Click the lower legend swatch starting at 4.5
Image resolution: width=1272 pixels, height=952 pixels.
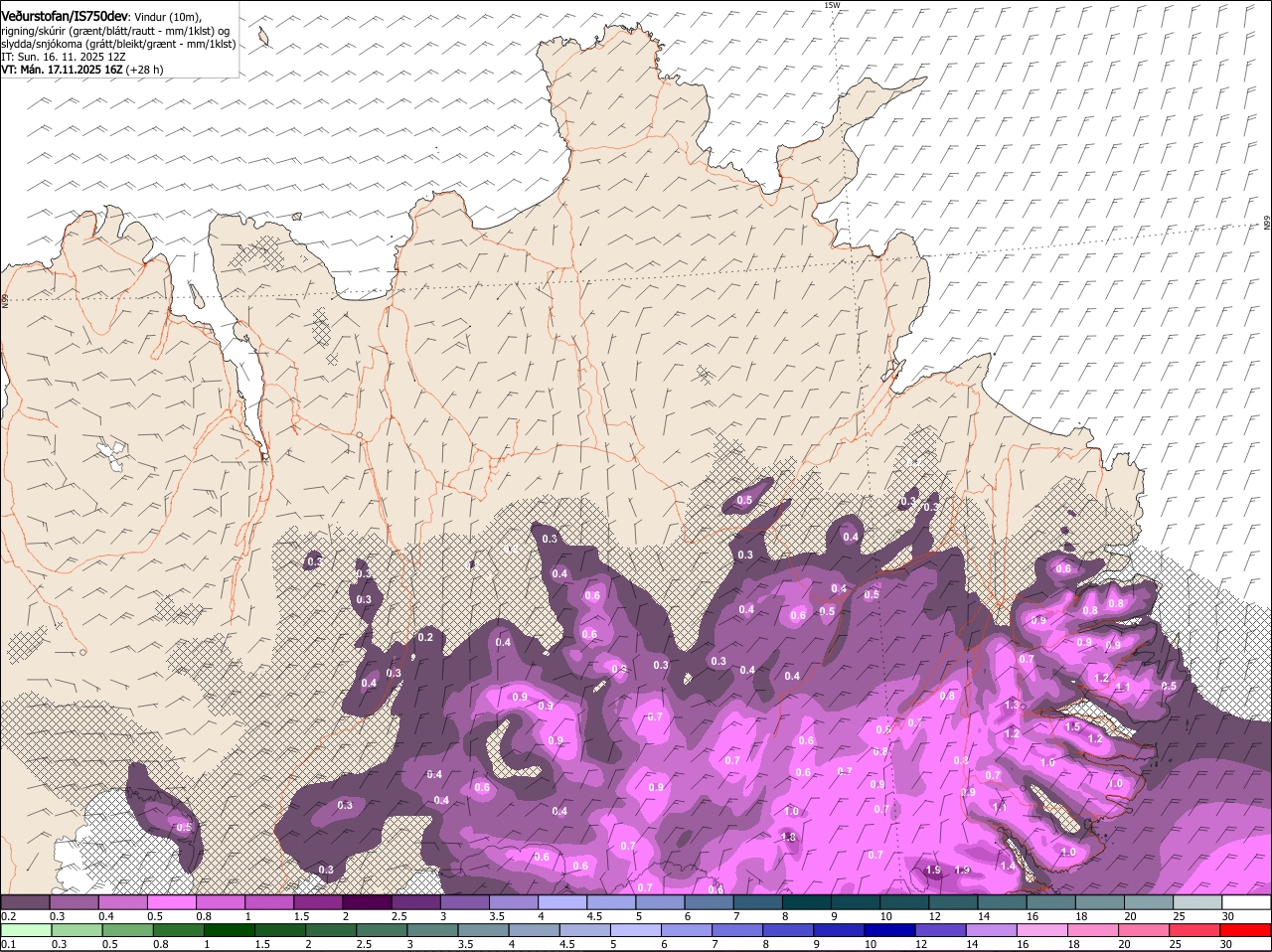click(x=585, y=930)
